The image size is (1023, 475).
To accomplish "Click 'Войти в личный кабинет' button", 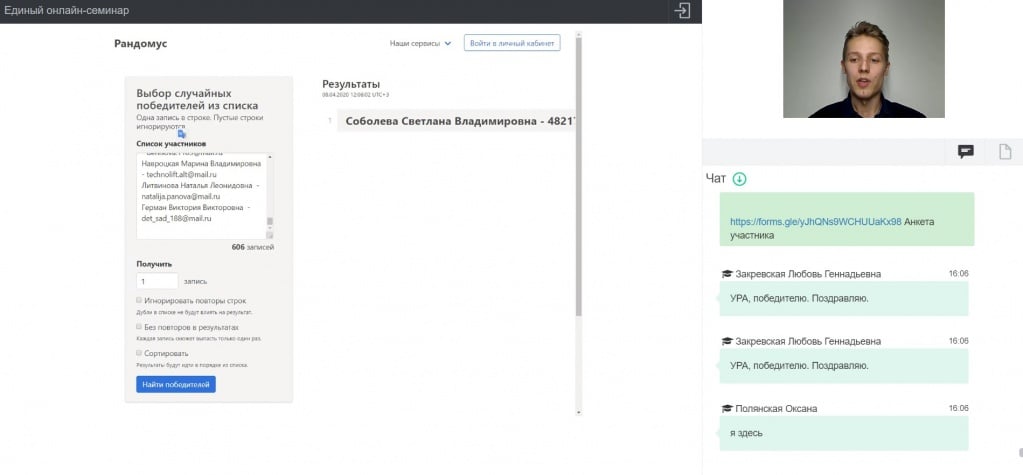I will click(511, 44).
